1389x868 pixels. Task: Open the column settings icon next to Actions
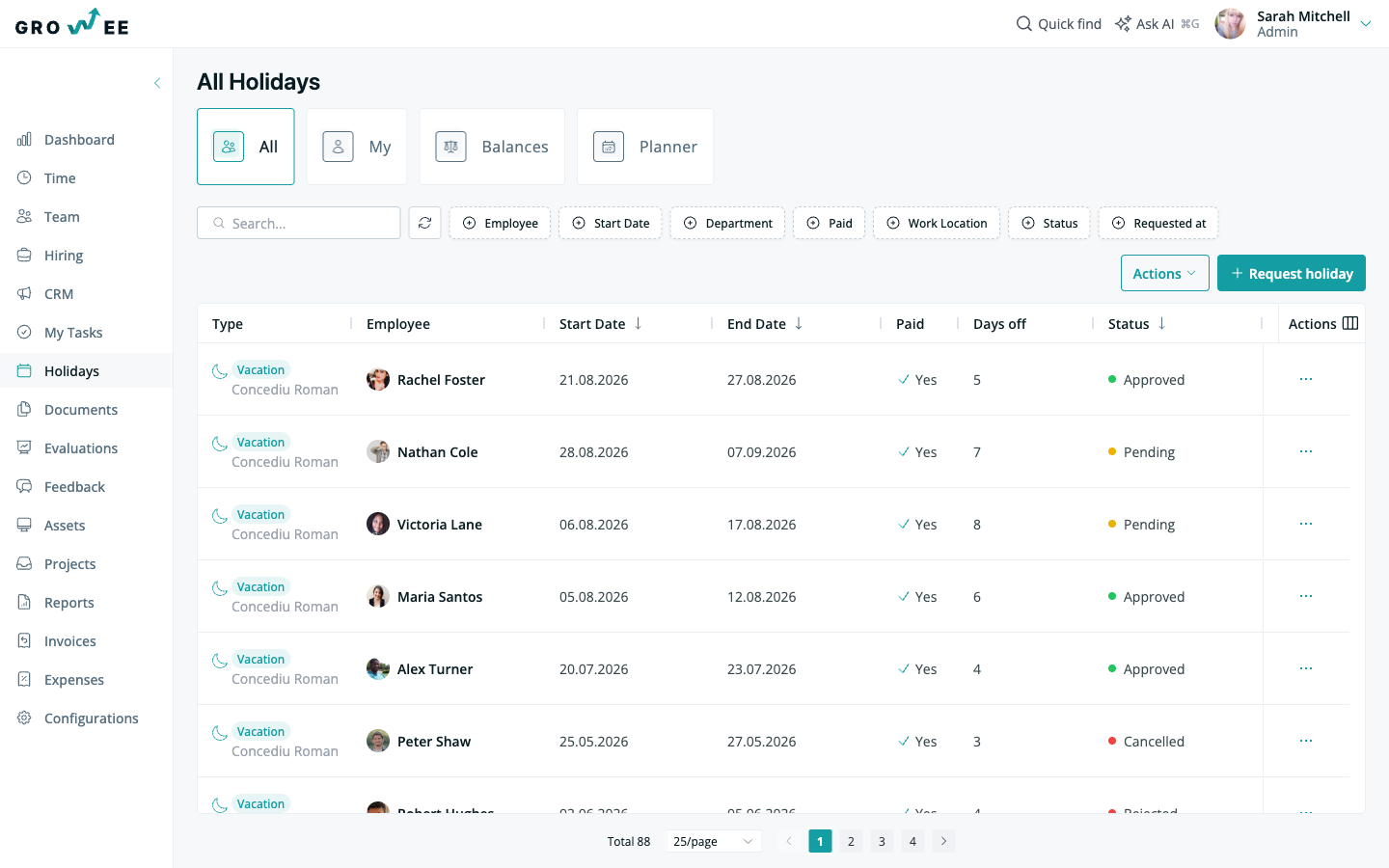(1350, 324)
